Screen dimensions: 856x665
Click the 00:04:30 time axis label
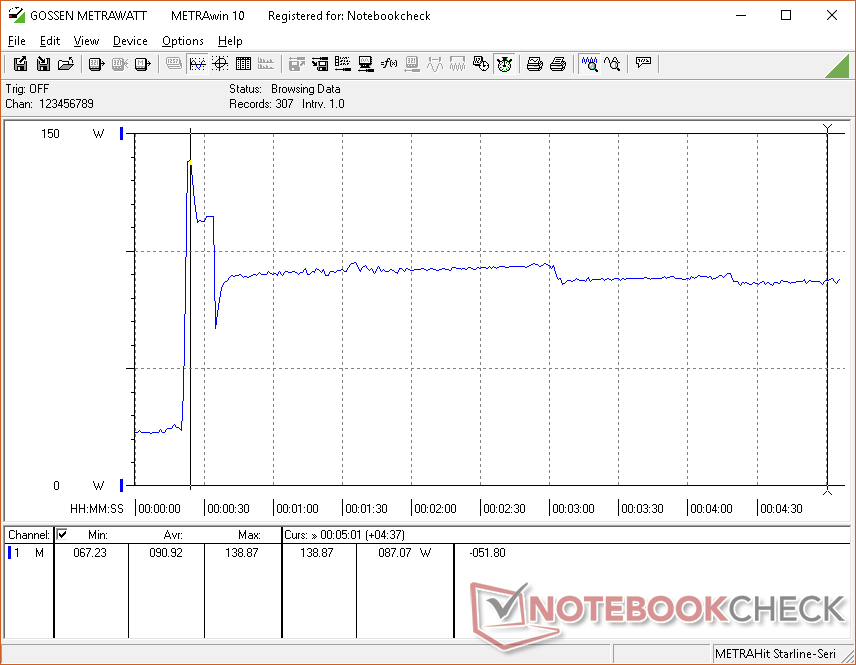point(781,509)
